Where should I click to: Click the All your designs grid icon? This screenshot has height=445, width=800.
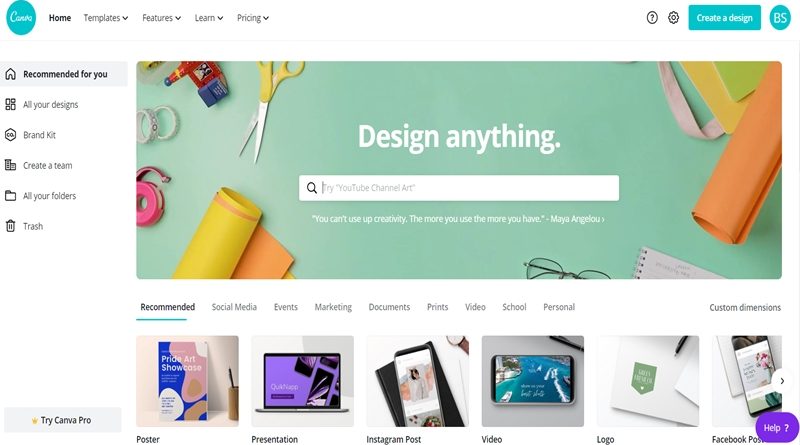(10, 105)
